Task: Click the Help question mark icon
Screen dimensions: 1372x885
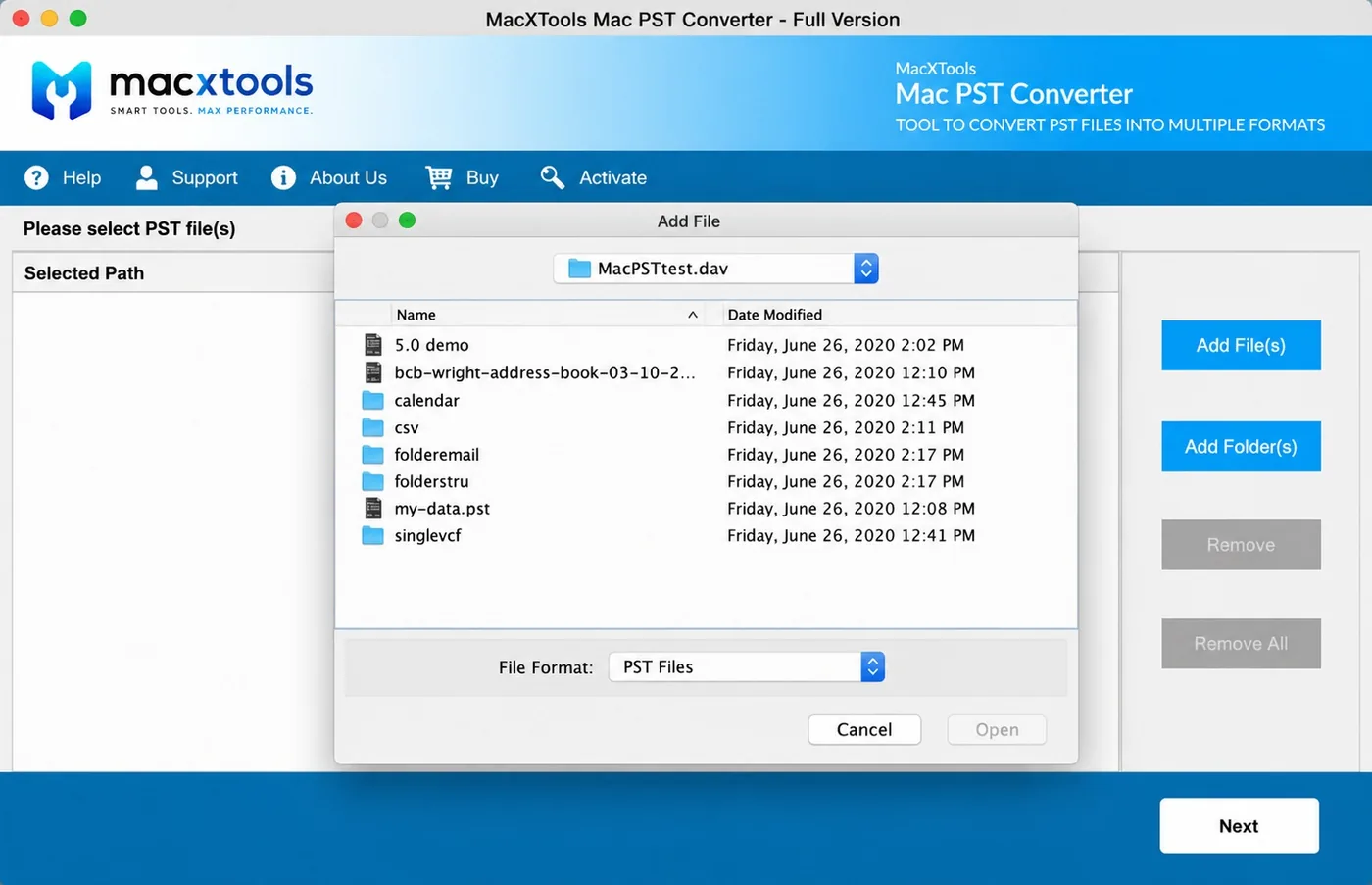Action: [x=36, y=177]
